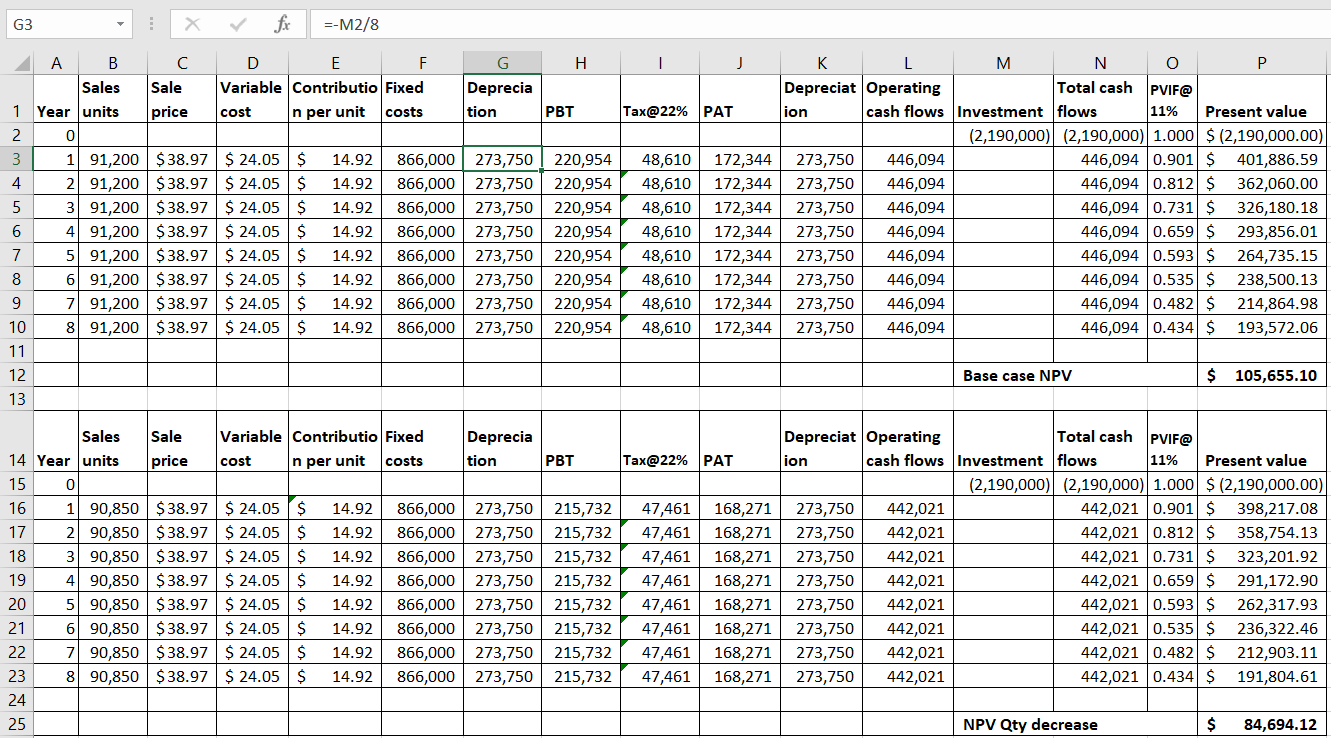Click cell L21 cash flow 442,021

point(907,628)
